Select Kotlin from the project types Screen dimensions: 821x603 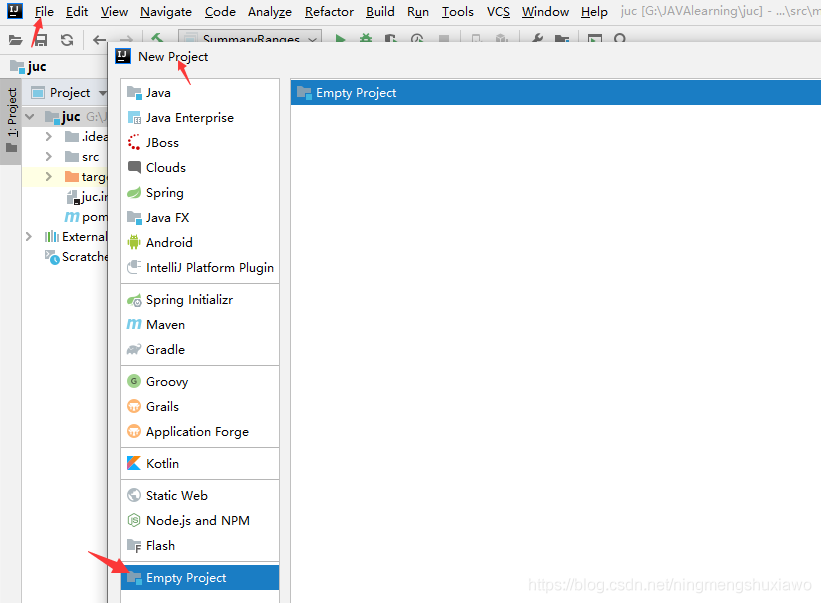point(162,464)
